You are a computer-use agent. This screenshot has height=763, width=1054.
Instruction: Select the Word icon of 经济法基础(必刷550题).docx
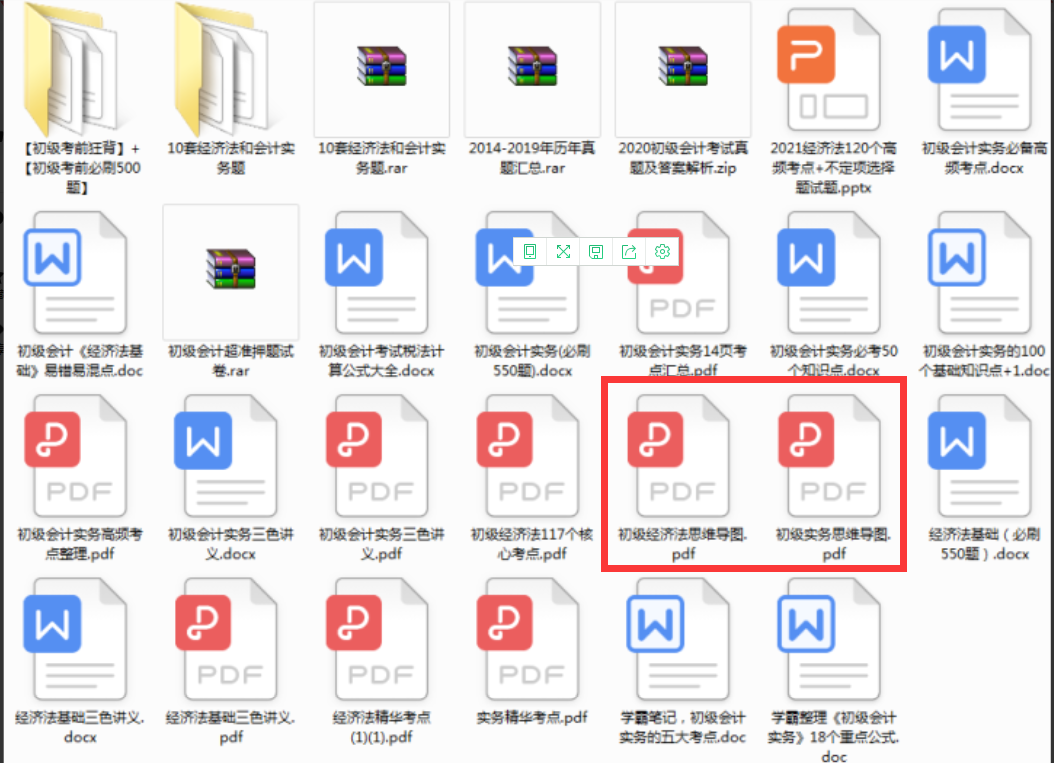click(979, 456)
